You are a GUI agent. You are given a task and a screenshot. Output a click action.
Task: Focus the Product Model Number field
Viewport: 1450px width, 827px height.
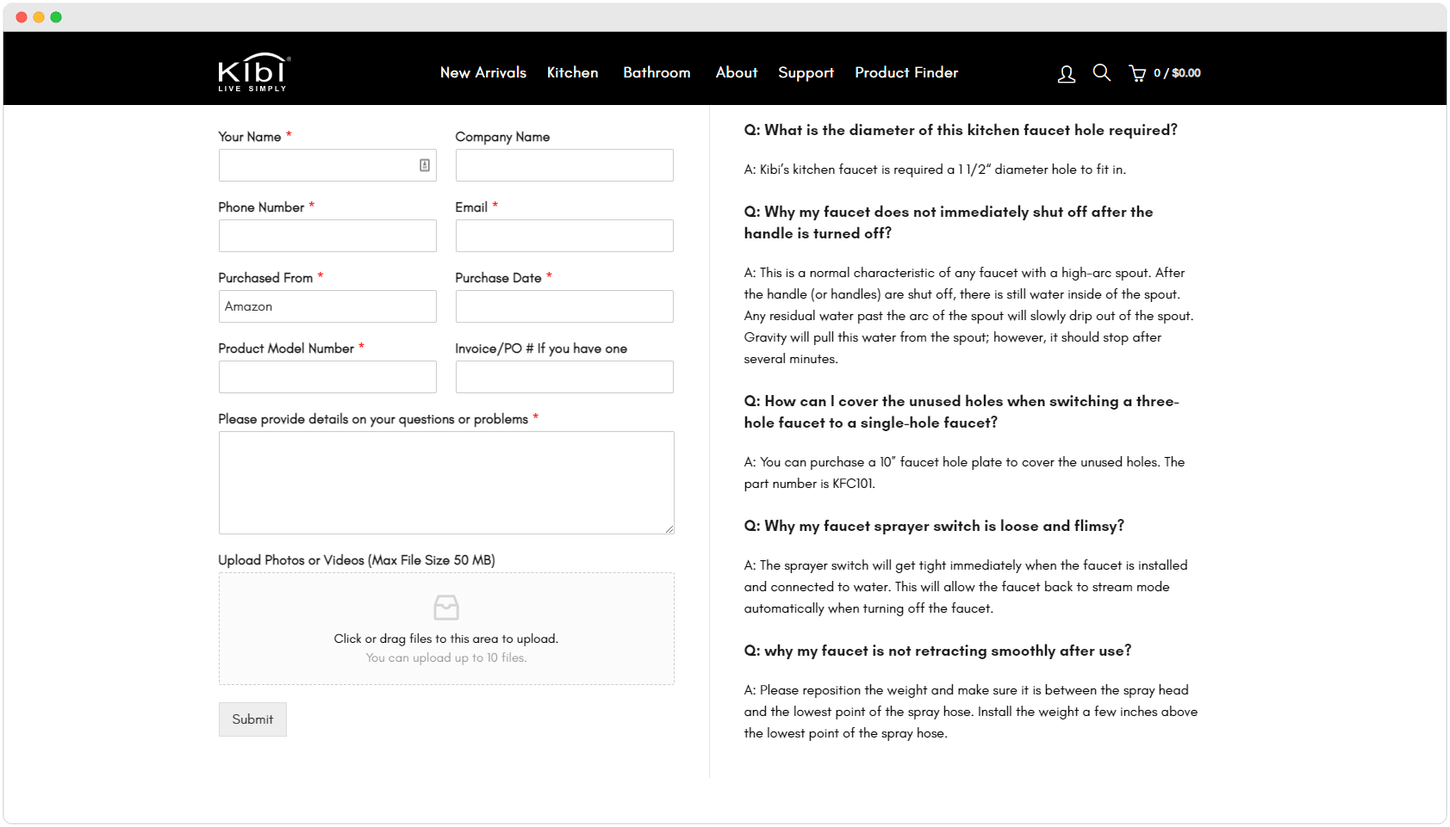328,377
